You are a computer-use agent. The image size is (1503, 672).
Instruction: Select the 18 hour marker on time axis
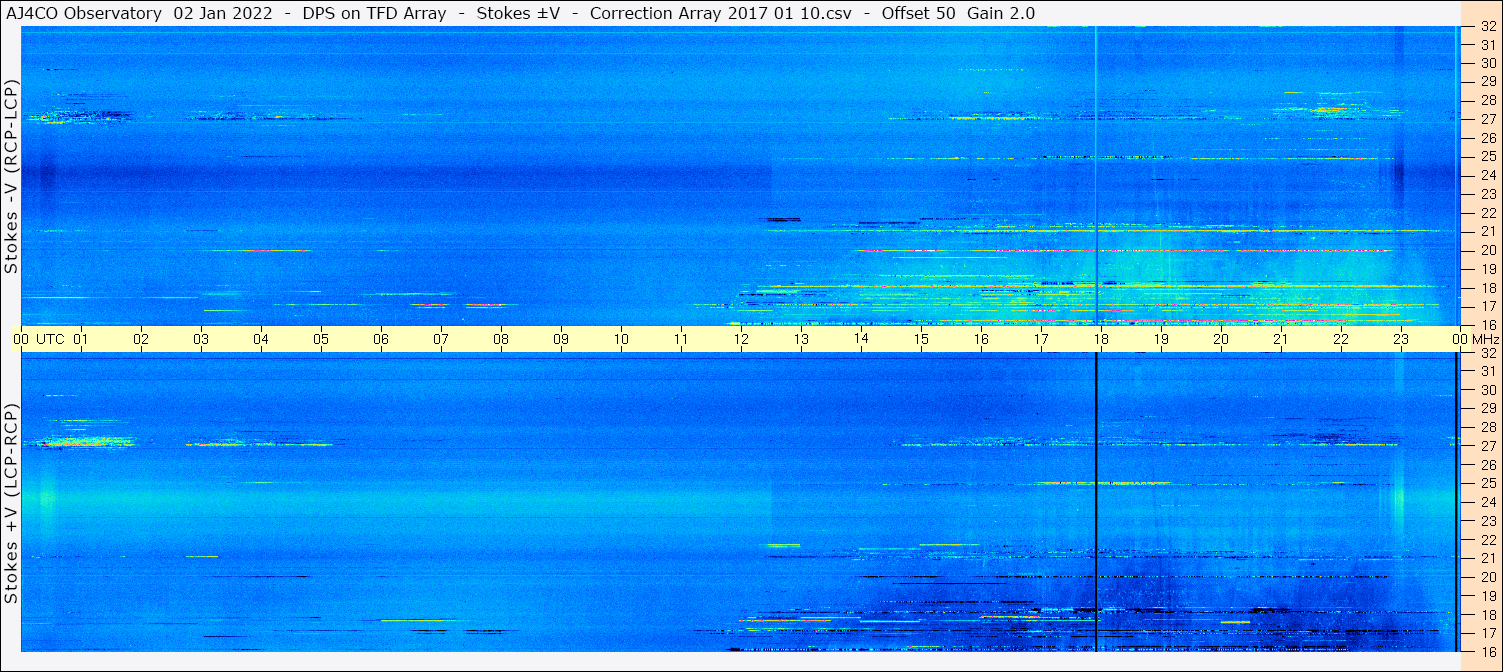1101,339
